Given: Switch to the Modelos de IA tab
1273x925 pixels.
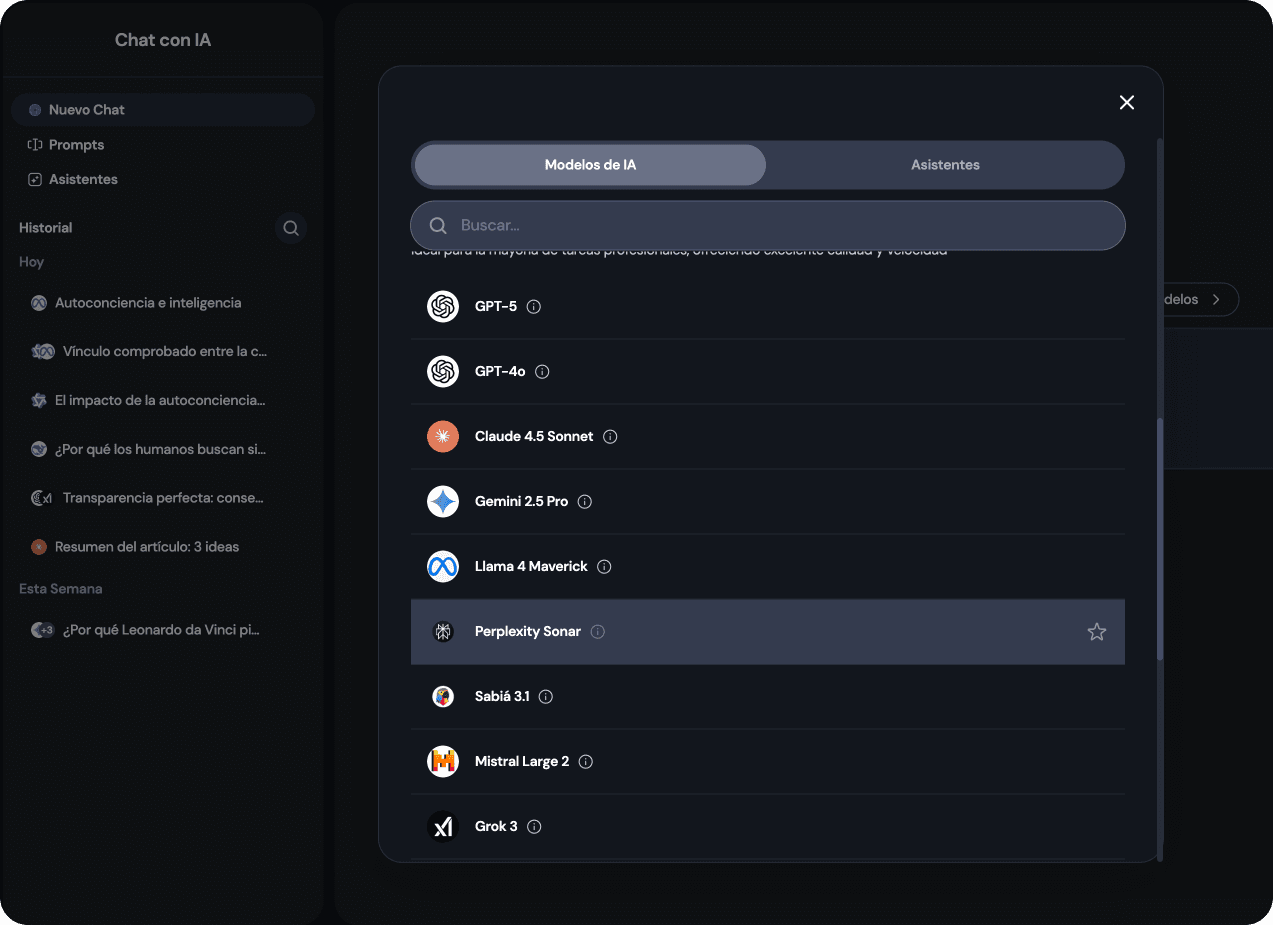Looking at the screenshot, I should (x=590, y=165).
